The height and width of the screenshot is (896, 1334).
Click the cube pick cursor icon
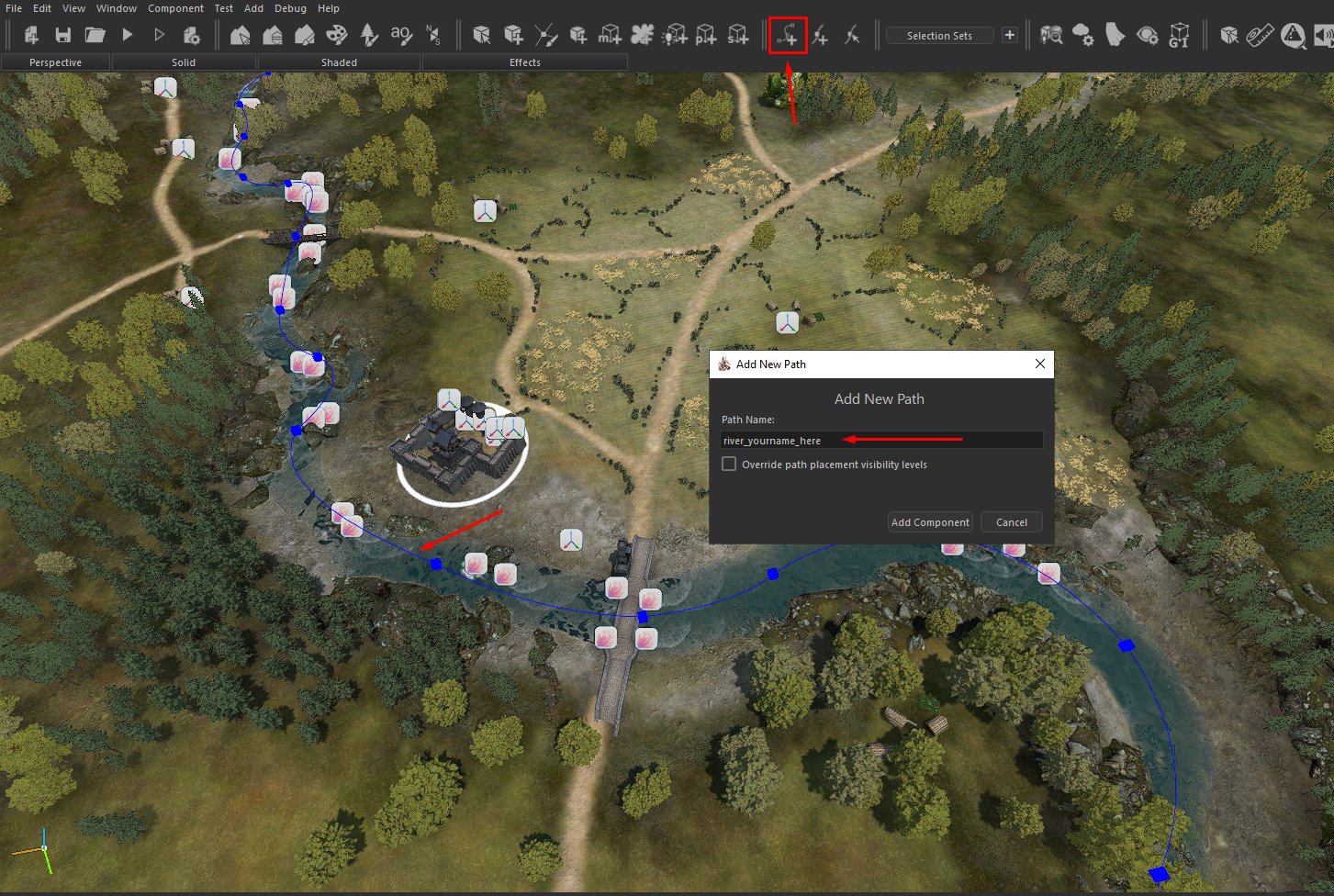pyautogui.click(x=1228, y=35)
